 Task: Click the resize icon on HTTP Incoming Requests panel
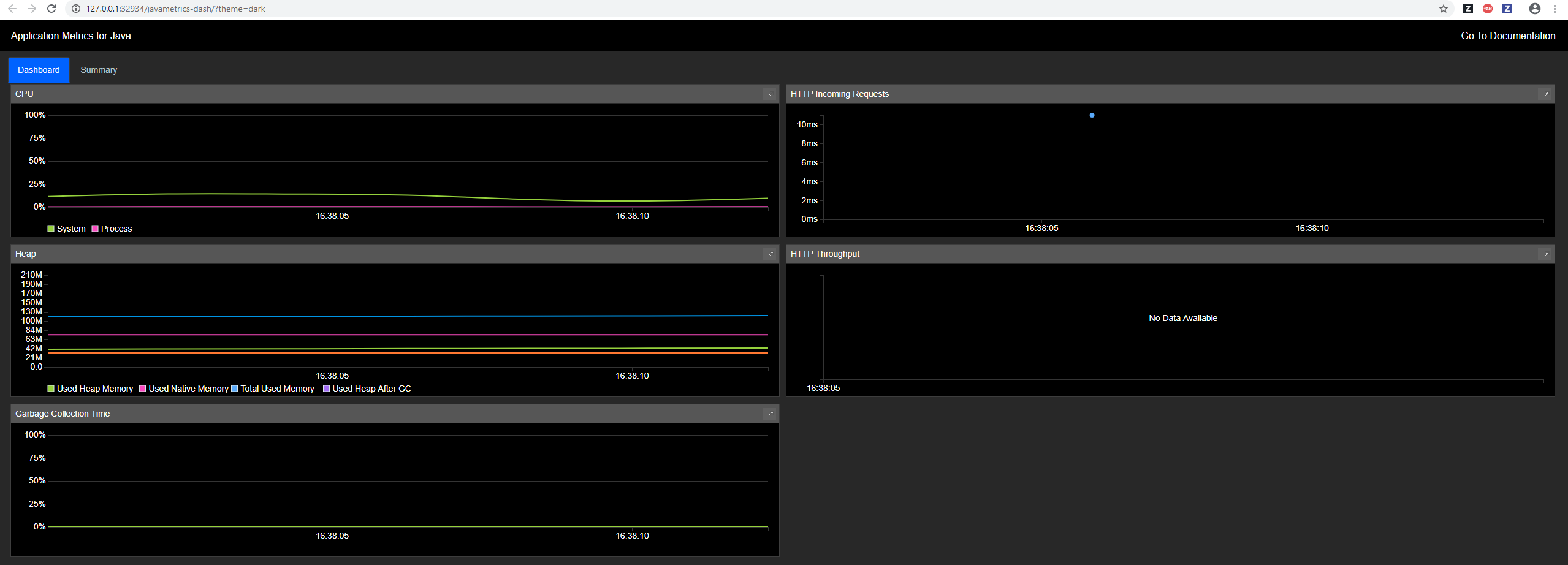1545,94
